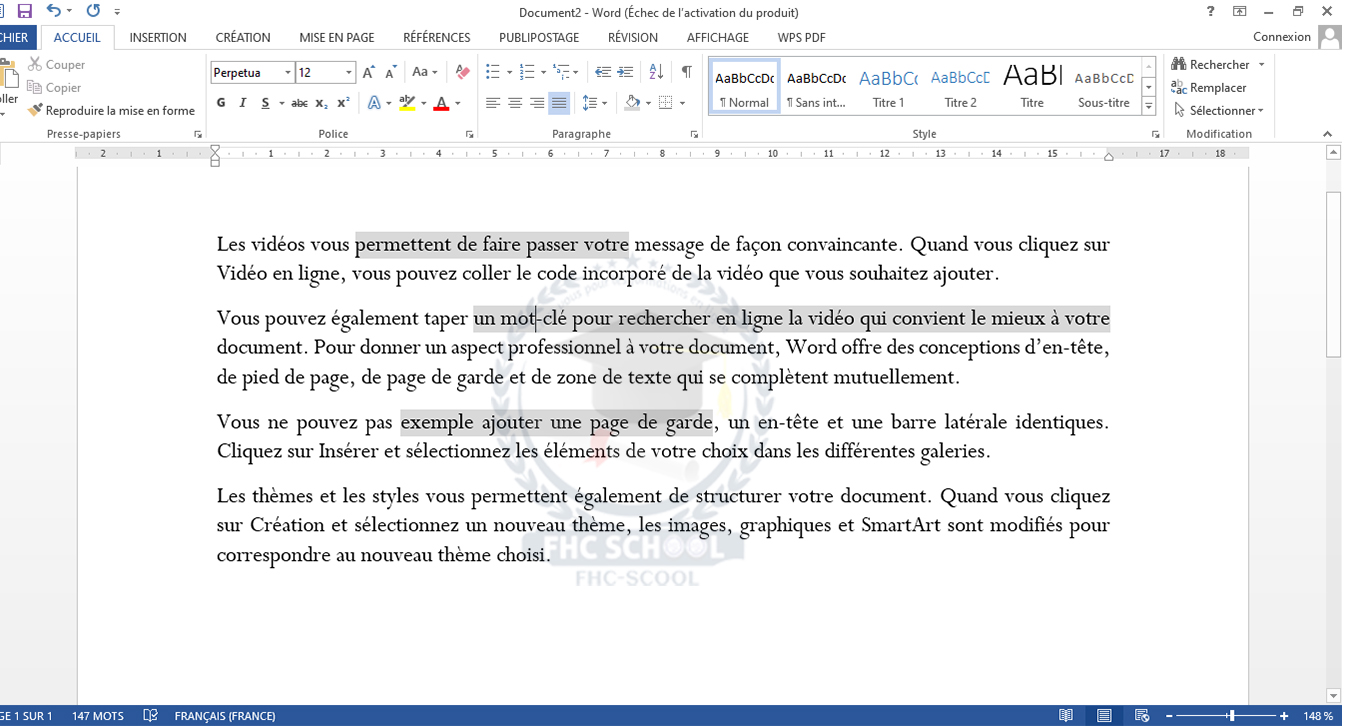This screenshot has height=726, width=1366.
Task: Toggle italic (I) formatting
Action: pos(243,103)
